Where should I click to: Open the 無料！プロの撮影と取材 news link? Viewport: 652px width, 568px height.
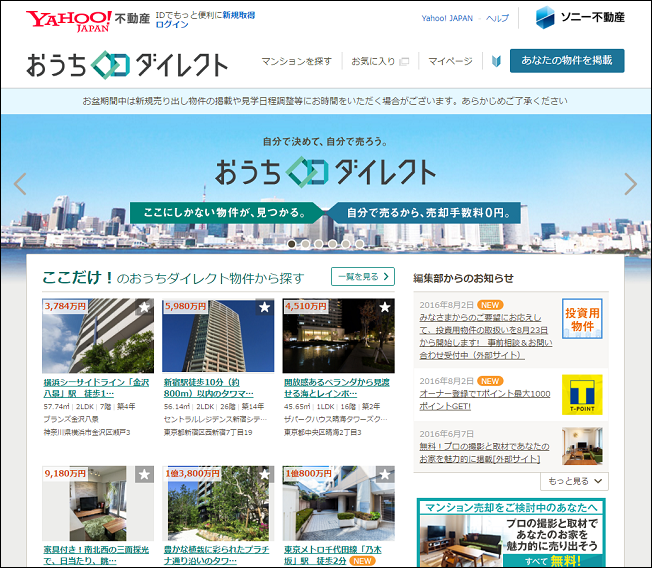click(484, 452)
